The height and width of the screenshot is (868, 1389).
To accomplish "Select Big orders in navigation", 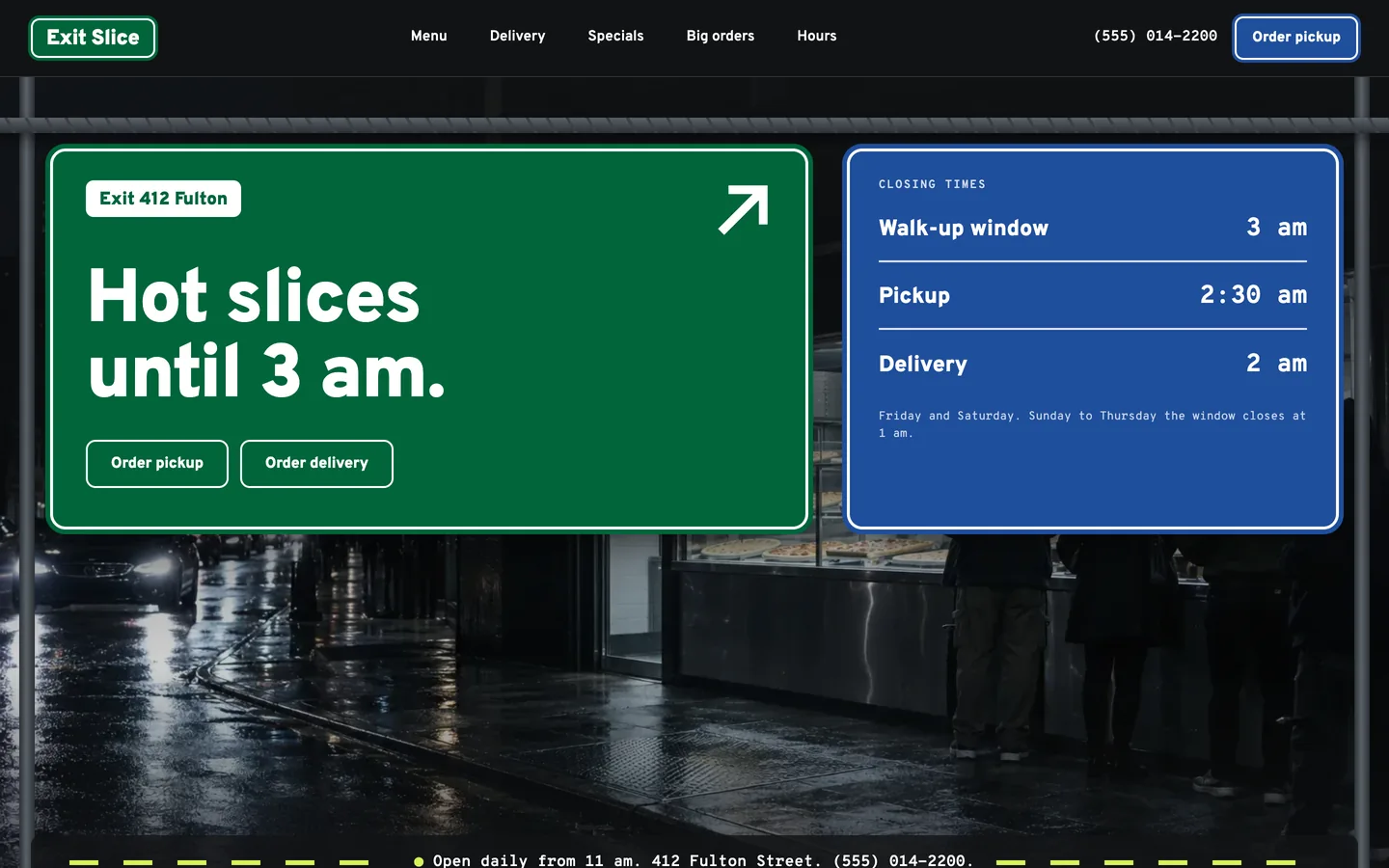I will pyautogui.click(x=720, y=36).
